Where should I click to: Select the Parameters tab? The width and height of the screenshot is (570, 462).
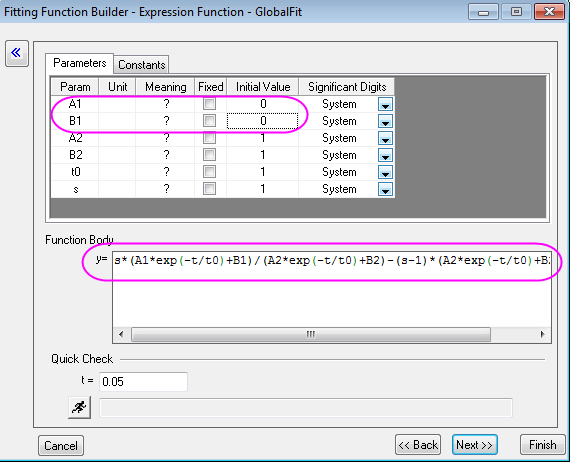click(80, 63)
